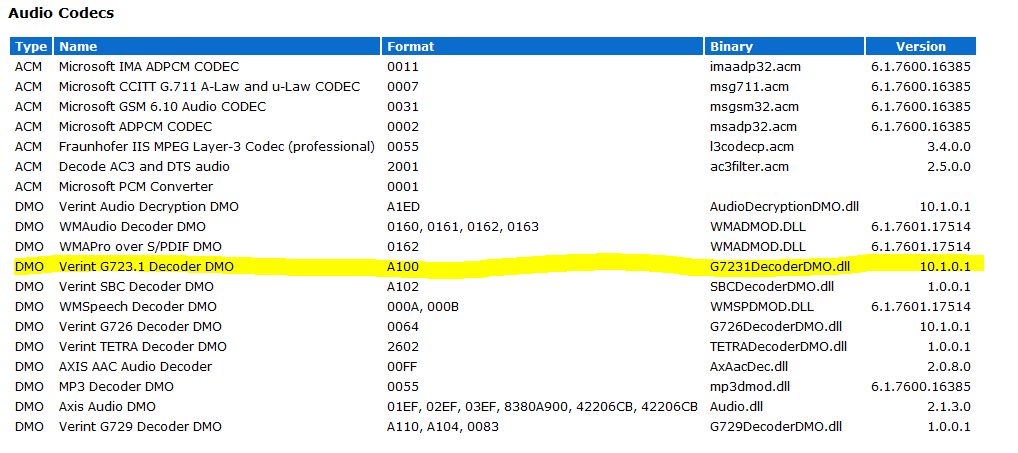The image size is (1018, 453).
Task: Click the G7231DecoderDMO.dll binary name
Action: [x=780, y=266]
